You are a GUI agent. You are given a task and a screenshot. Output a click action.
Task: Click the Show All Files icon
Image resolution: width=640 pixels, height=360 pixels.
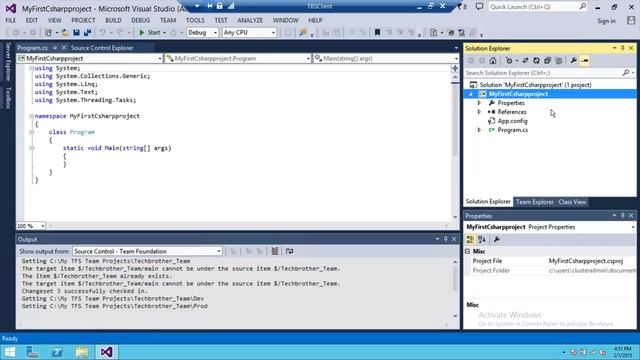pos(558,60)
